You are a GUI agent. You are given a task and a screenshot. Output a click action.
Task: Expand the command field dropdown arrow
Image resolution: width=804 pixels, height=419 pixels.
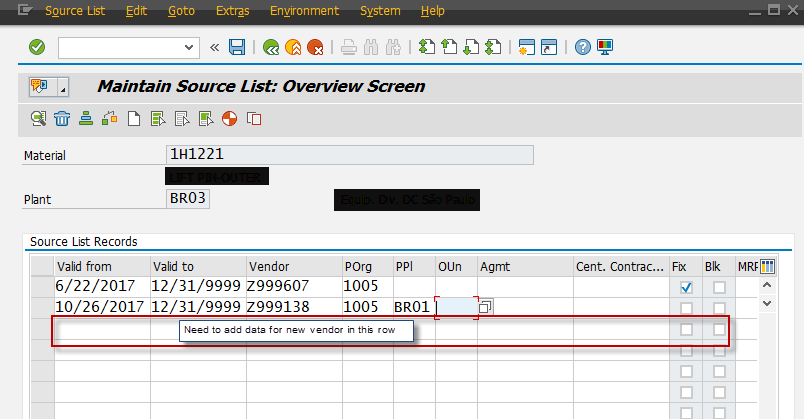click(190, 47)
